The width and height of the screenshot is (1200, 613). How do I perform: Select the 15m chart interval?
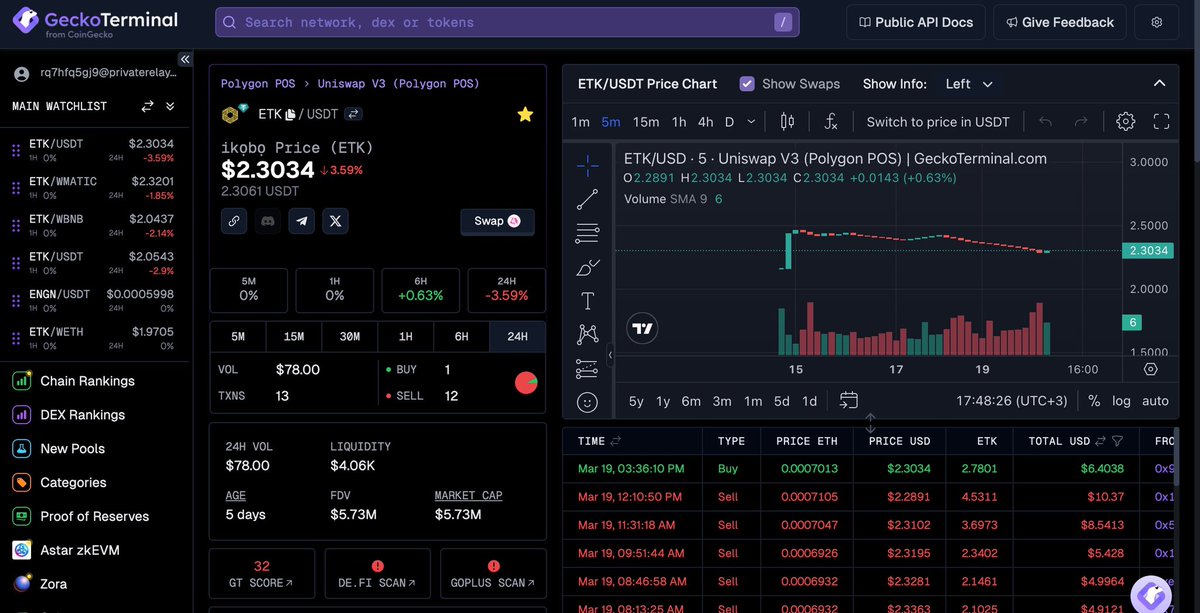tap(646, 120)
